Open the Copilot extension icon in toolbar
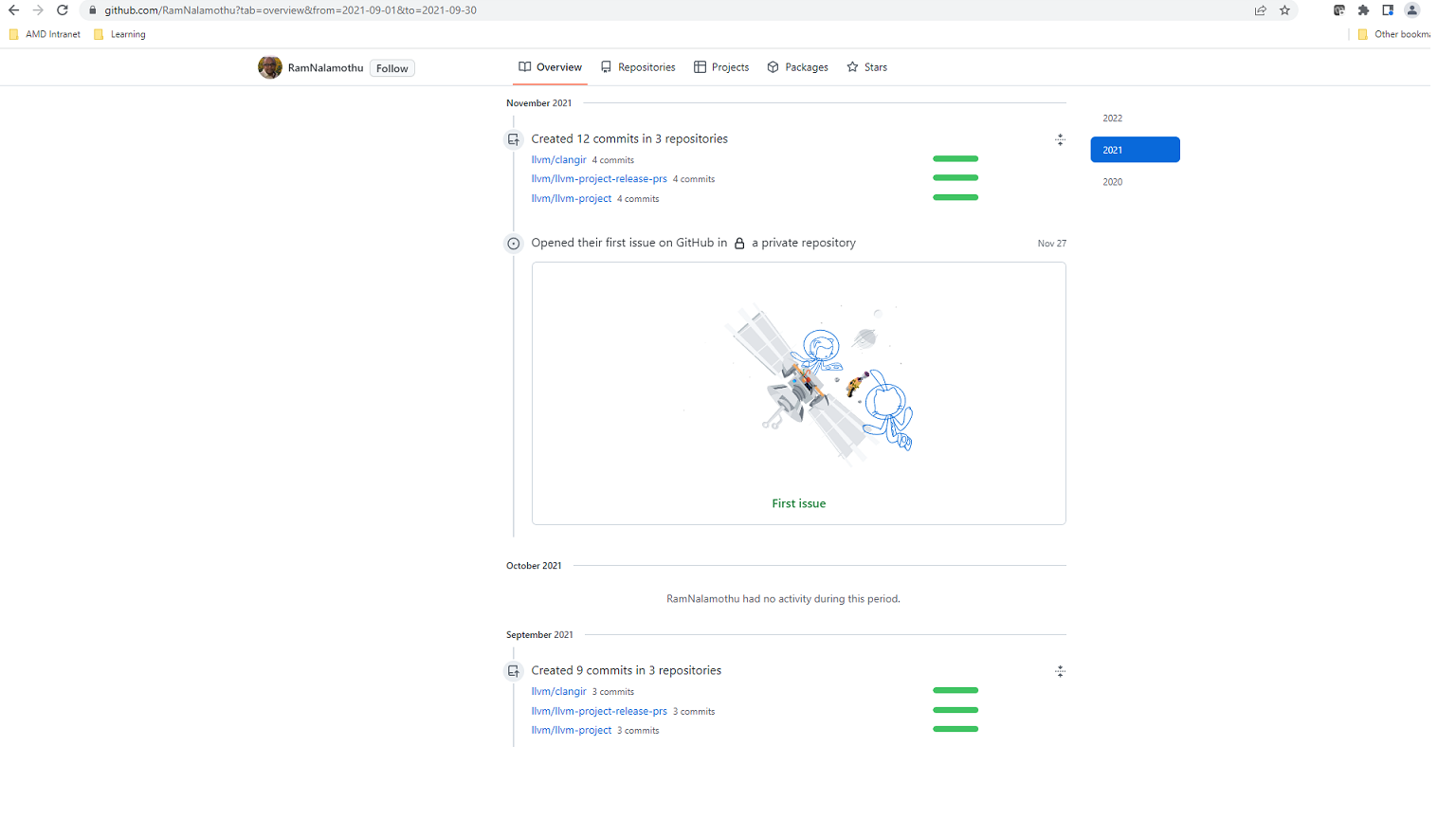The height and width of the screenshot is (819, 1456). coord(1338,10)
